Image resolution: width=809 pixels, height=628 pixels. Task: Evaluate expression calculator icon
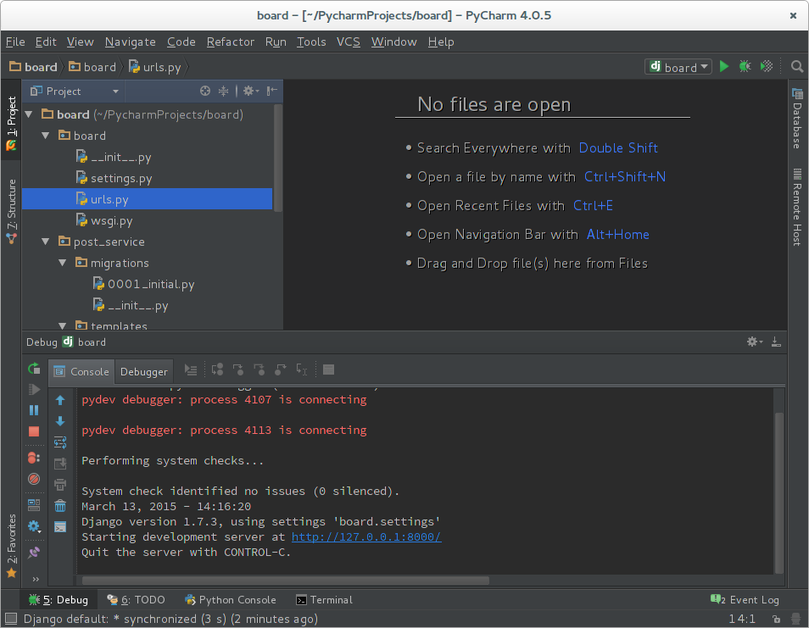(328, 369)
